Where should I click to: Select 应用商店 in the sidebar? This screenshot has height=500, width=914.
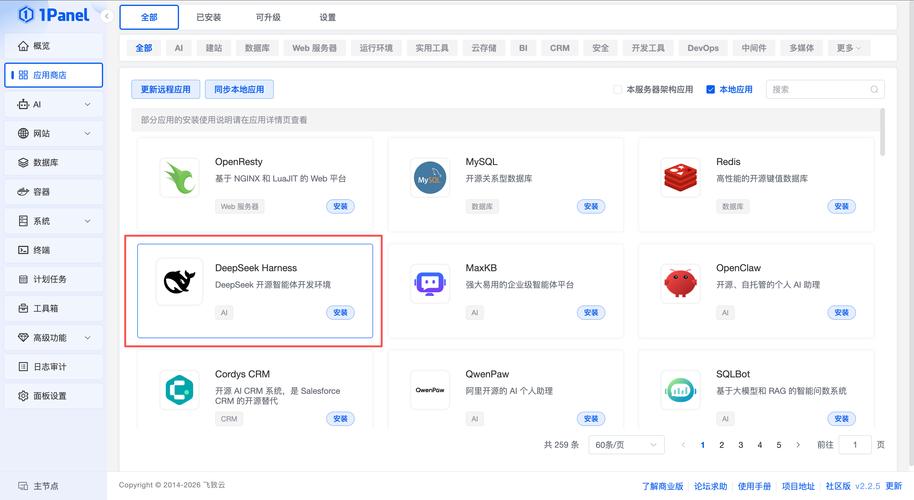(x=54, y=75)
